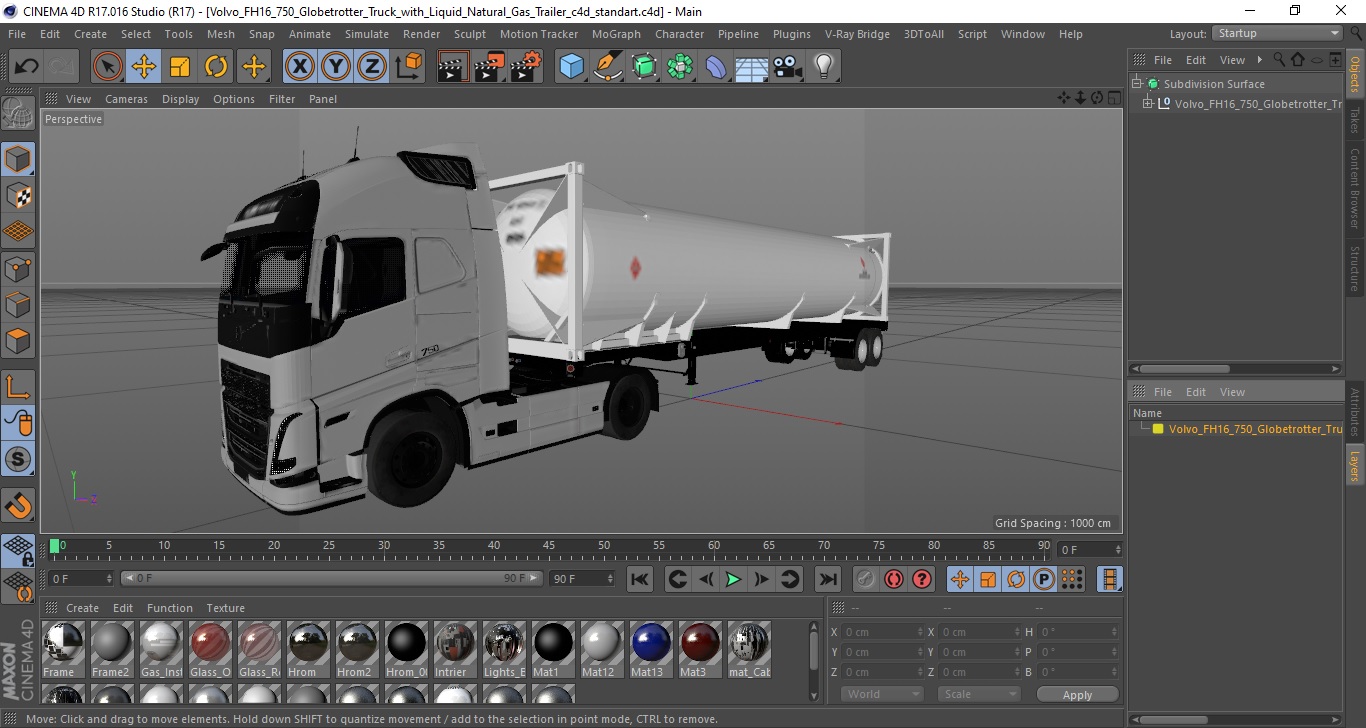Click the Apply coordinates button

point(1077,695)
